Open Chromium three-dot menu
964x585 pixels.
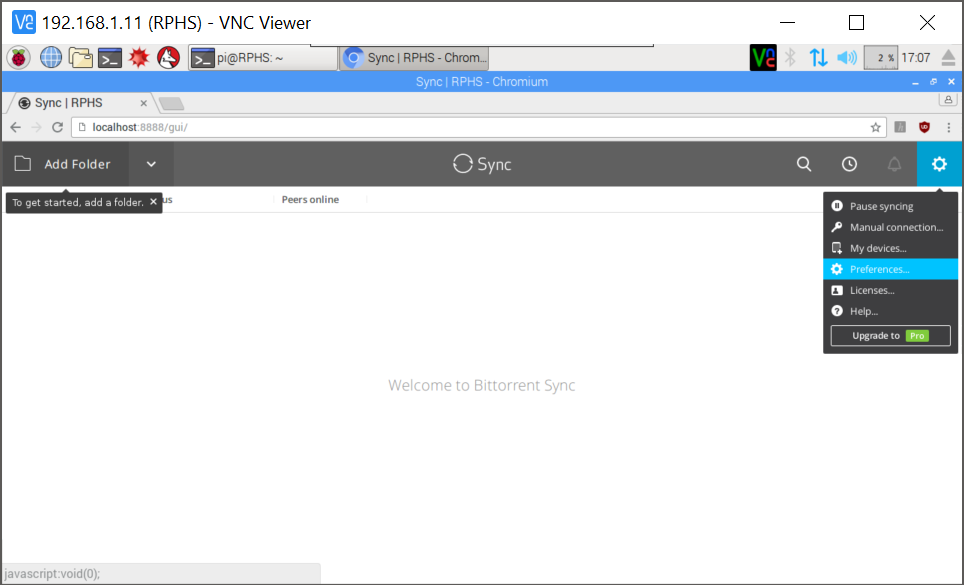coord(948,127)
